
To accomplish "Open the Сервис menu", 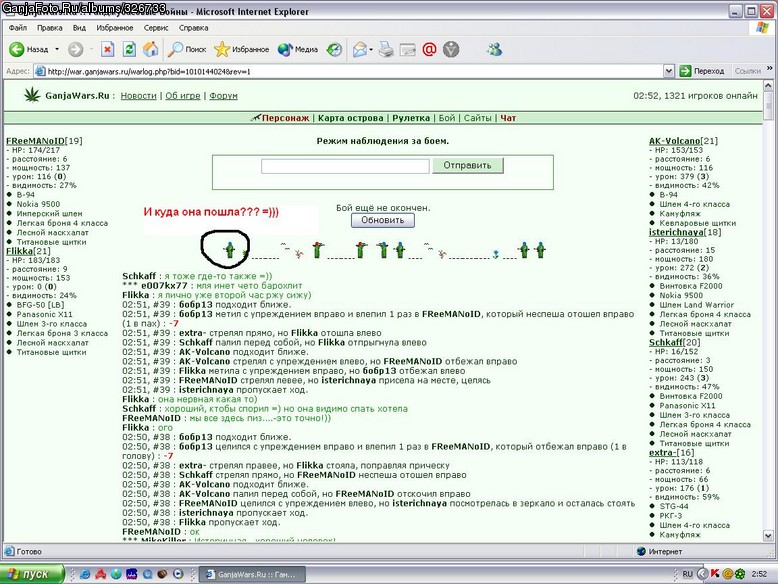I will coord(156,28).
